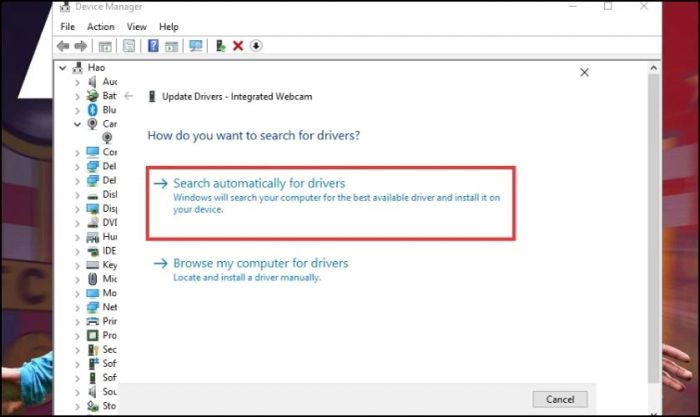Collapse the Hao root node
The width and height of the screenshot is (700, 417).
(62, 68)
